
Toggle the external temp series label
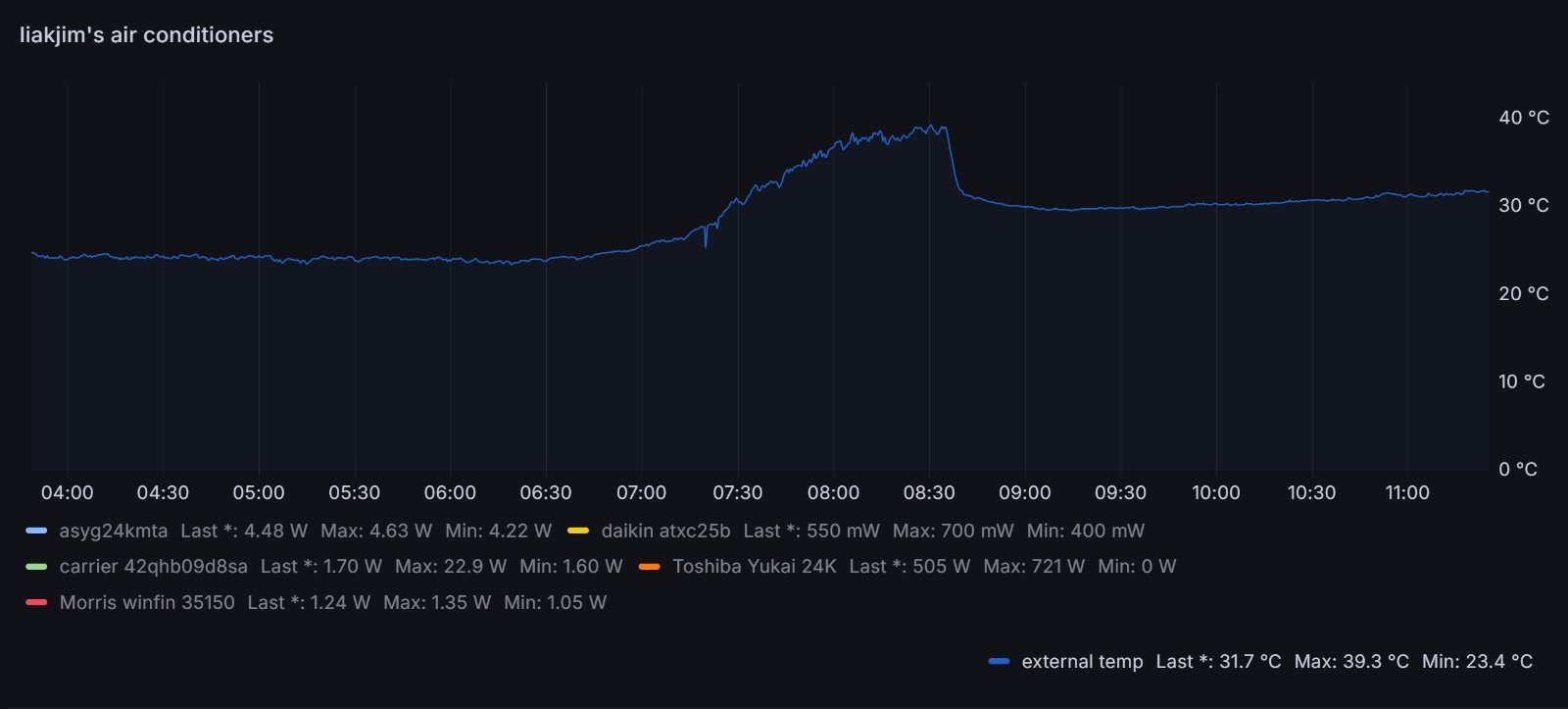(x=1082, y=662)
